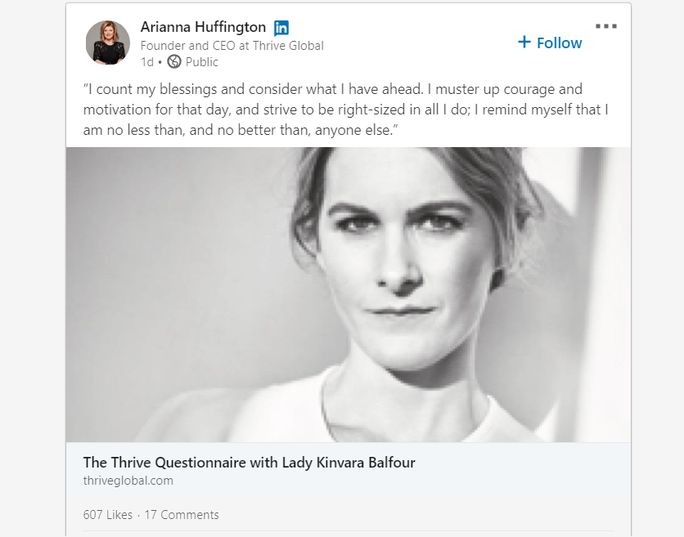Show the 17 Comments
This screenshot has height=537, width=684.
pyautogui.click(x=182, y=515)
